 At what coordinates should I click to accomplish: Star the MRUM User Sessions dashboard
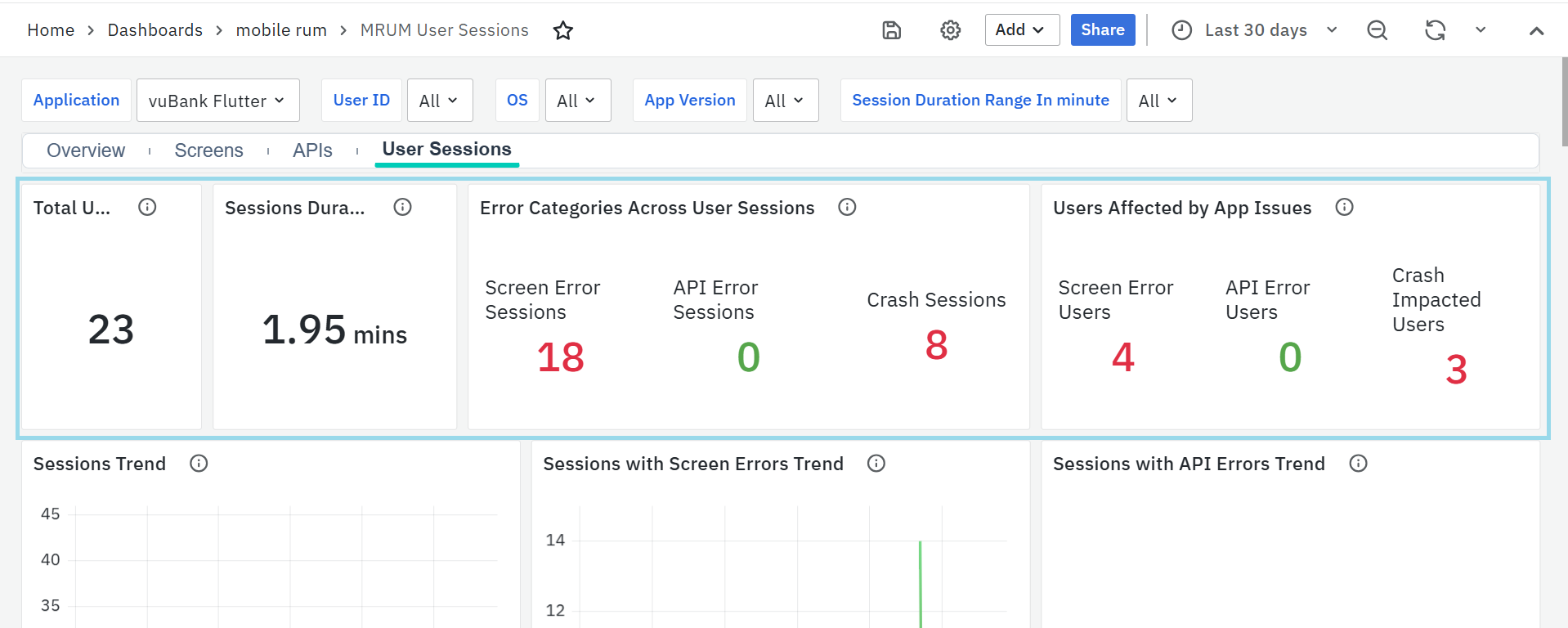tap(562, 30)
